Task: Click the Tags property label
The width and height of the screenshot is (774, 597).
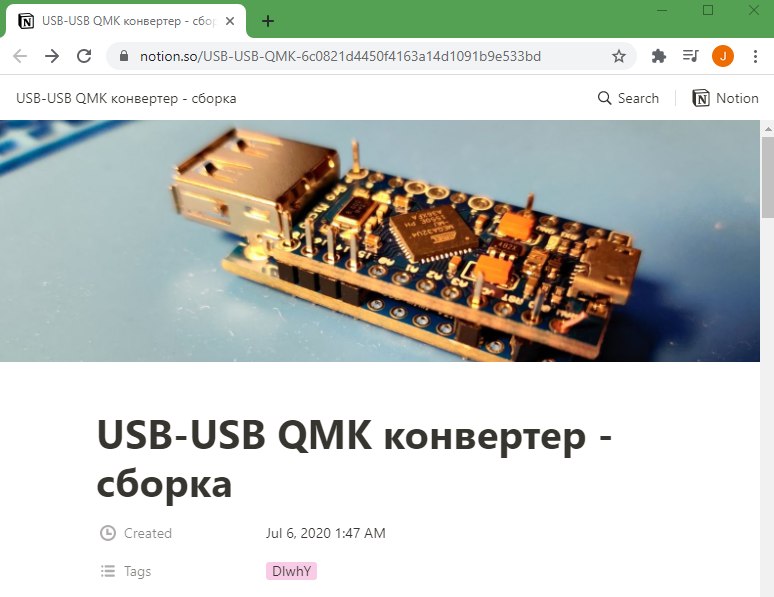Action: tap(137, 571)
